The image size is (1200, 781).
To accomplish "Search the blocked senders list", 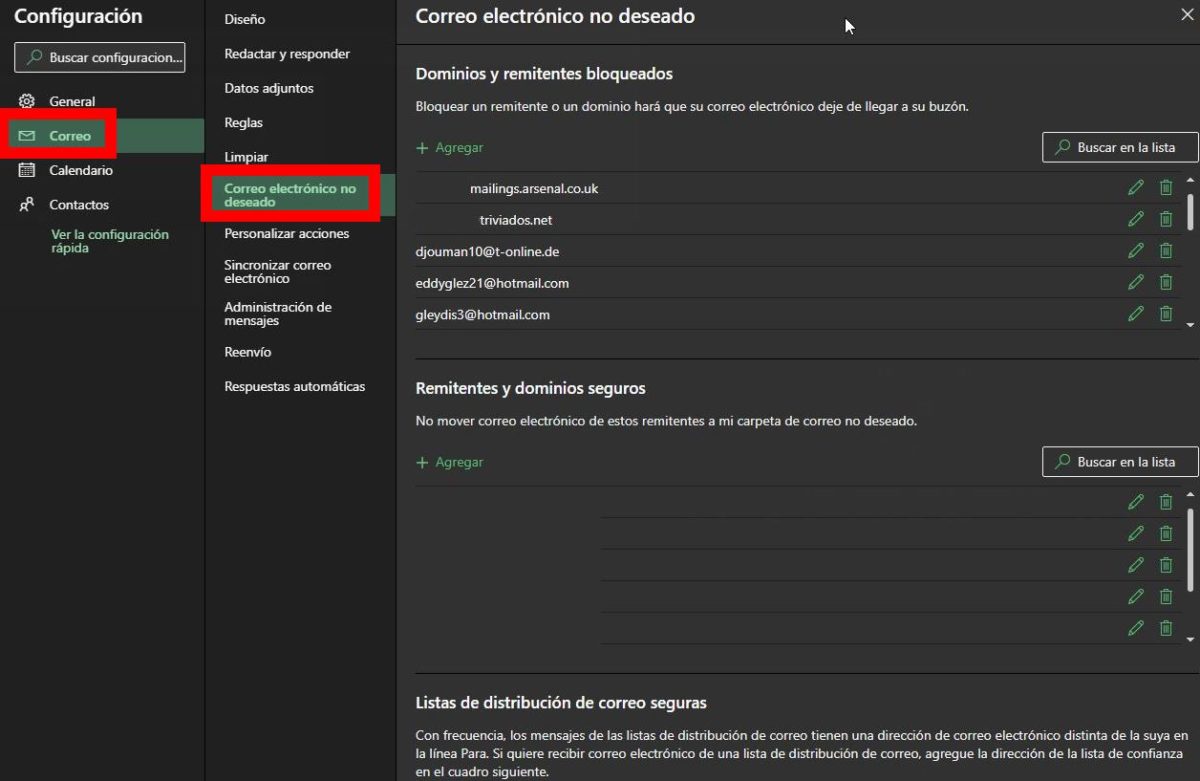I will point(1121,148).
